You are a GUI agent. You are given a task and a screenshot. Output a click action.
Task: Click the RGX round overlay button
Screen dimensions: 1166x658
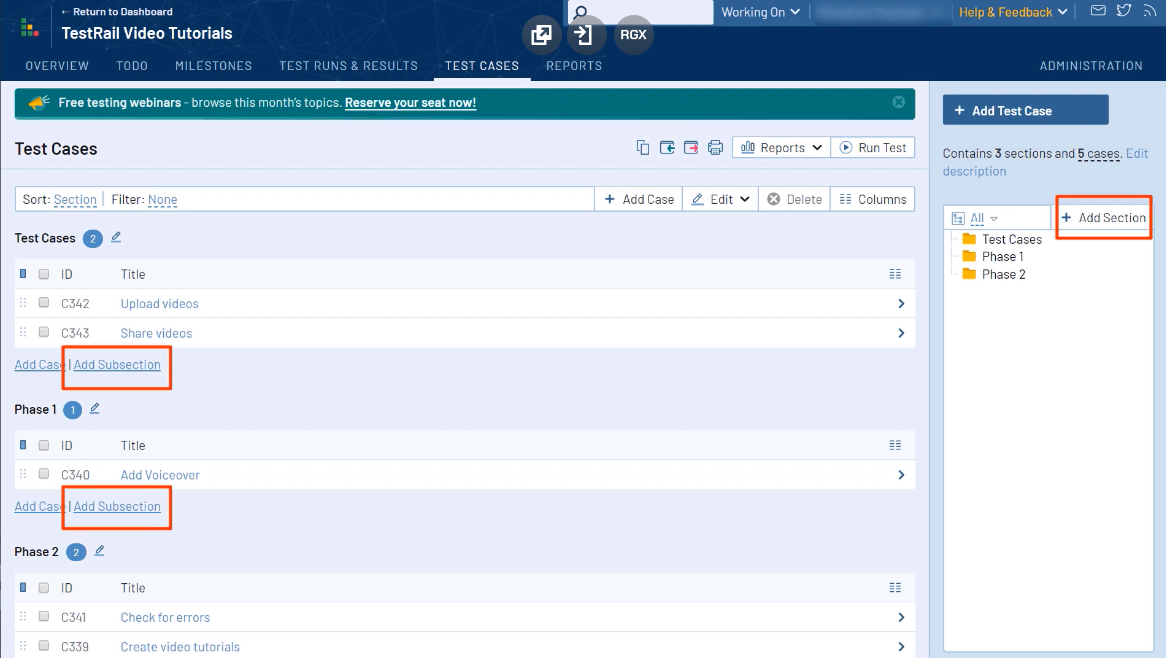(633, 35)
